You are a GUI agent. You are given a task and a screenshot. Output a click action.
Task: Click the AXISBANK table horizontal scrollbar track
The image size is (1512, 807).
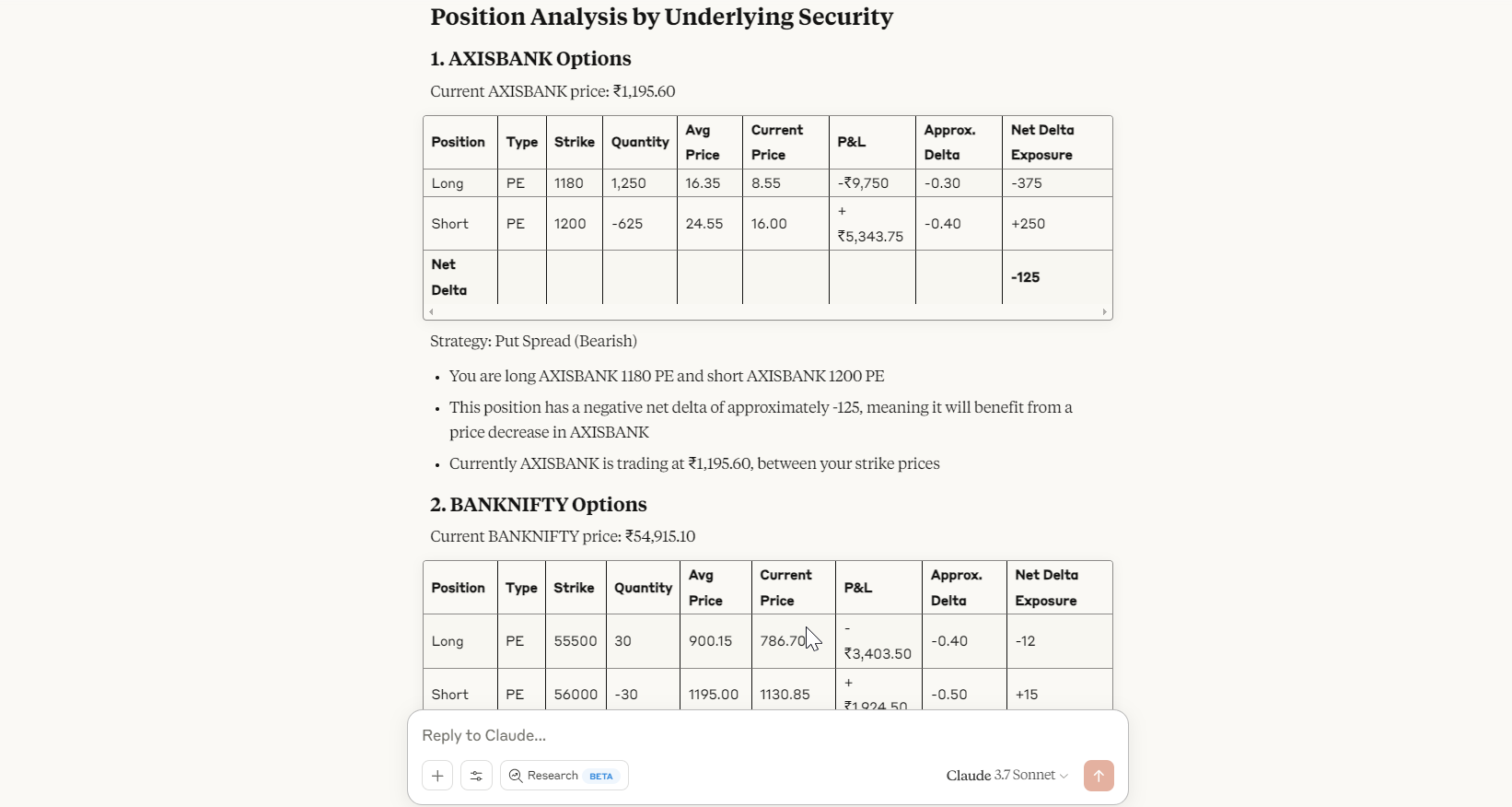click(x=768, y=312)
